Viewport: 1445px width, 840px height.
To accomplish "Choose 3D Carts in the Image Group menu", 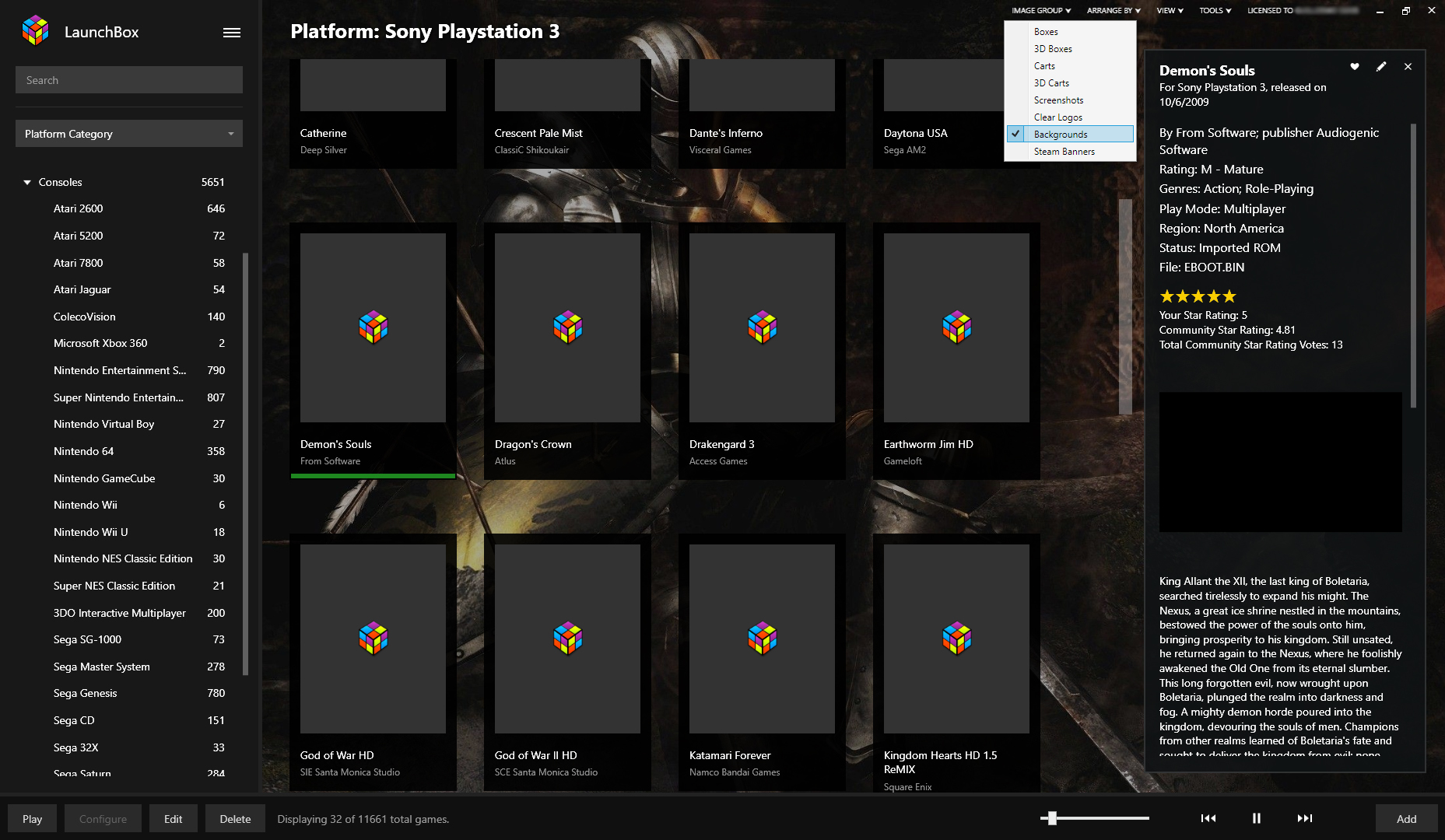I will coord(1070,83).
